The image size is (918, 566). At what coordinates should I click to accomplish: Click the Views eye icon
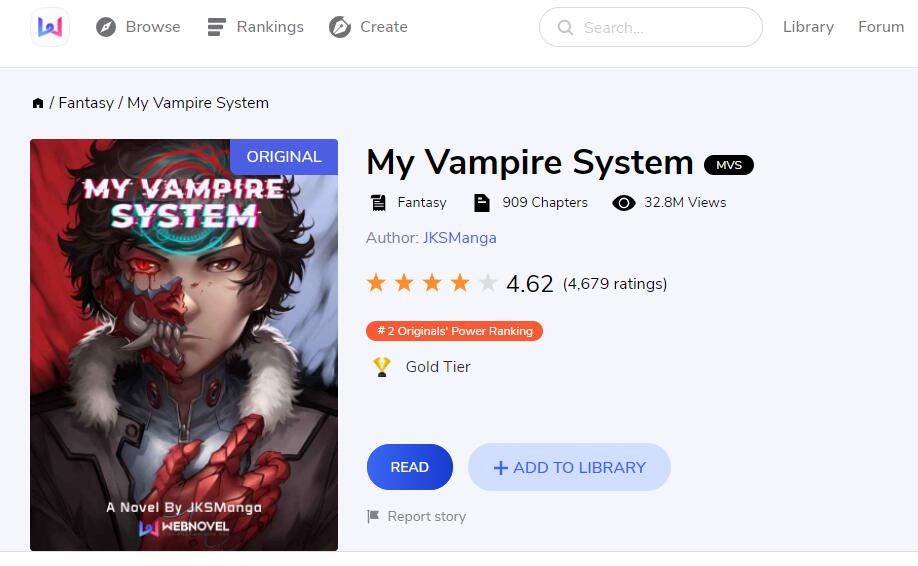tap(624, 203)
